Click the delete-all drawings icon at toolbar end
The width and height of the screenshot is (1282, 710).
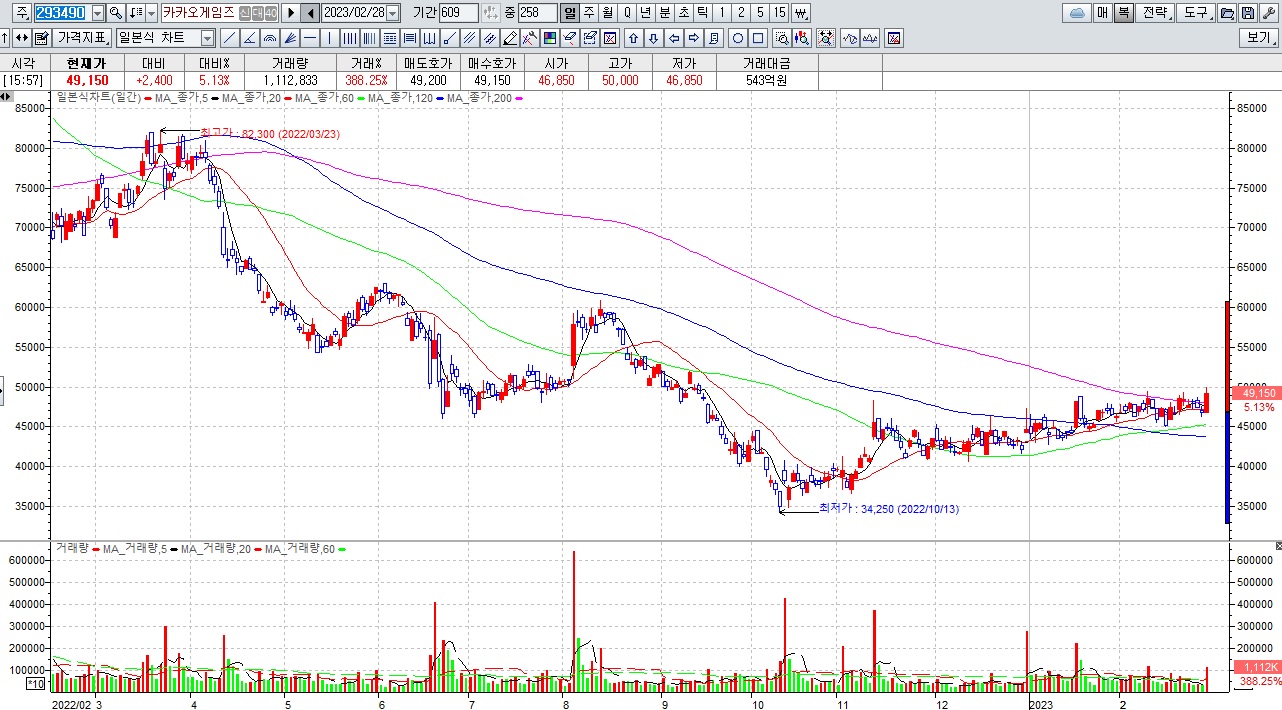point(894,38)
